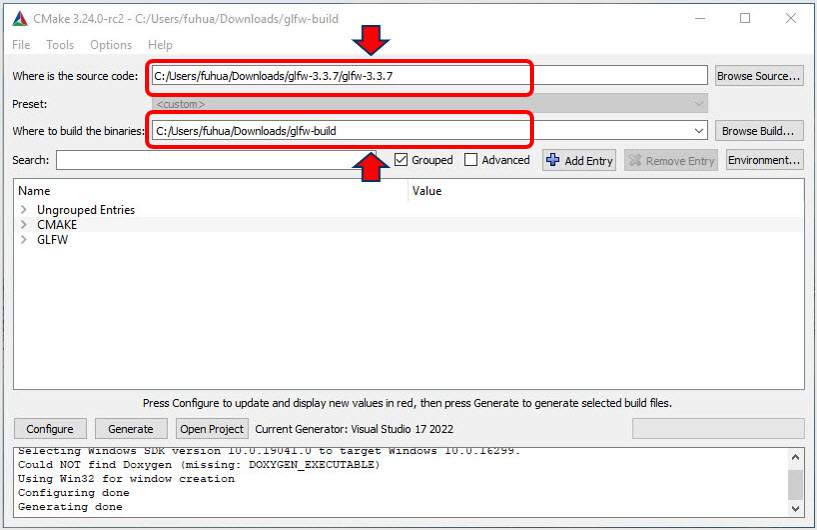
Task: Click the Remove Entry button
Action: 671,161
